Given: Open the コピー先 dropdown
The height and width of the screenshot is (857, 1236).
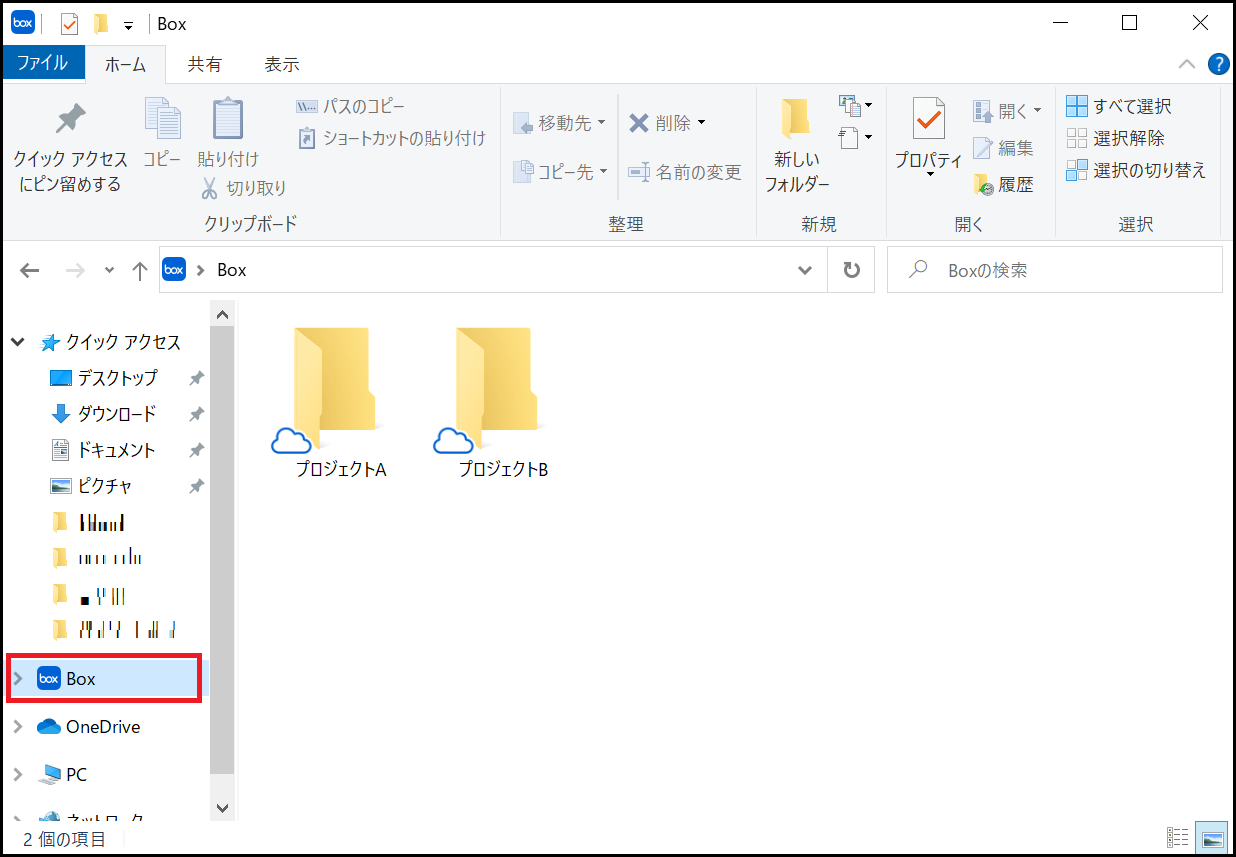Looking at the screenshot, I should click(x=560, y=172).
